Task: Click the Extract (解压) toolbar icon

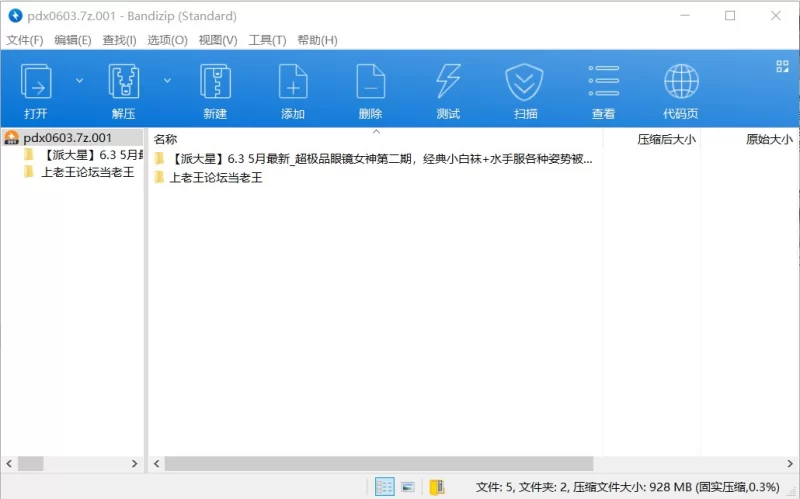Action: 123,82
